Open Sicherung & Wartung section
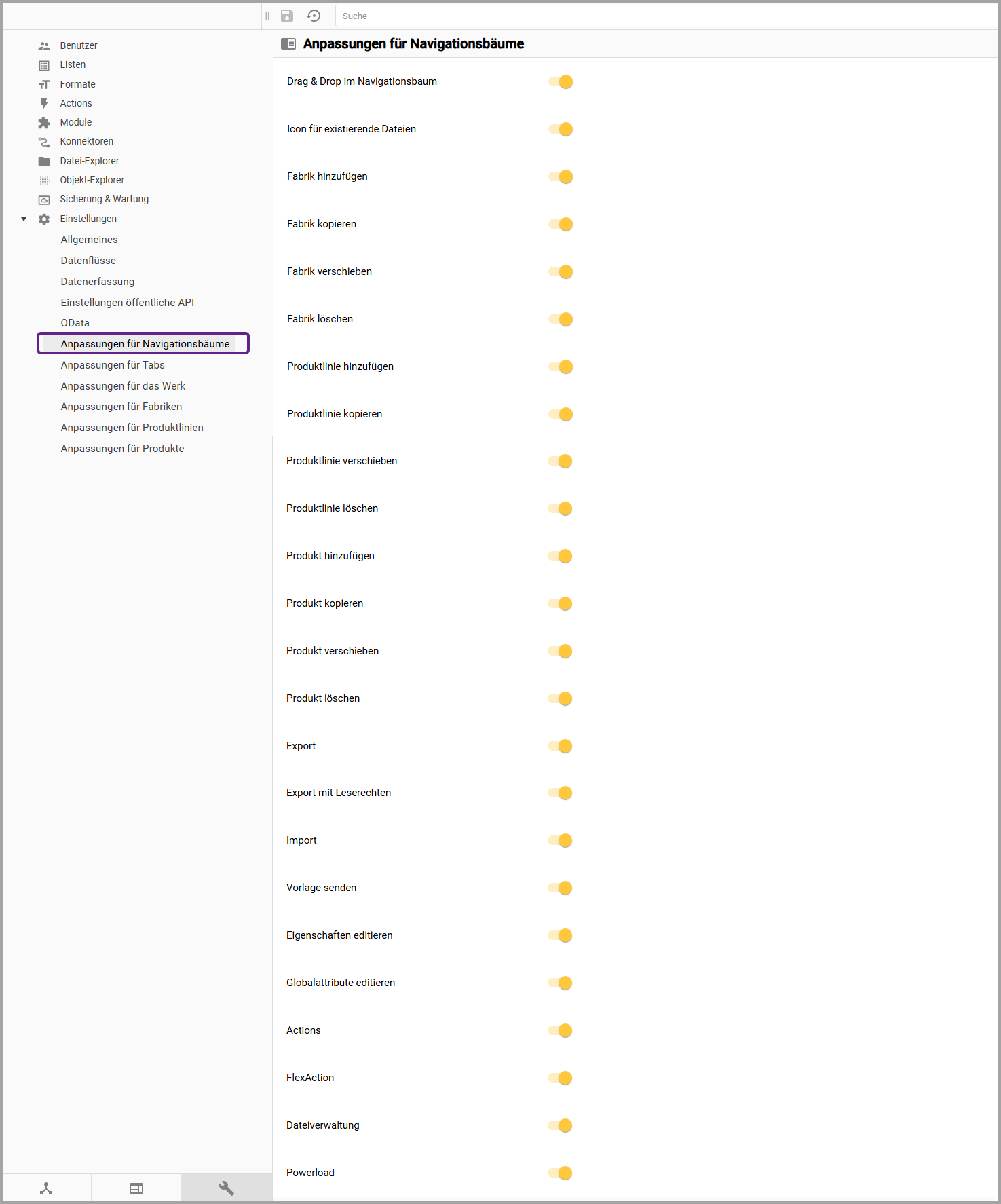 (x=104, y=200)
